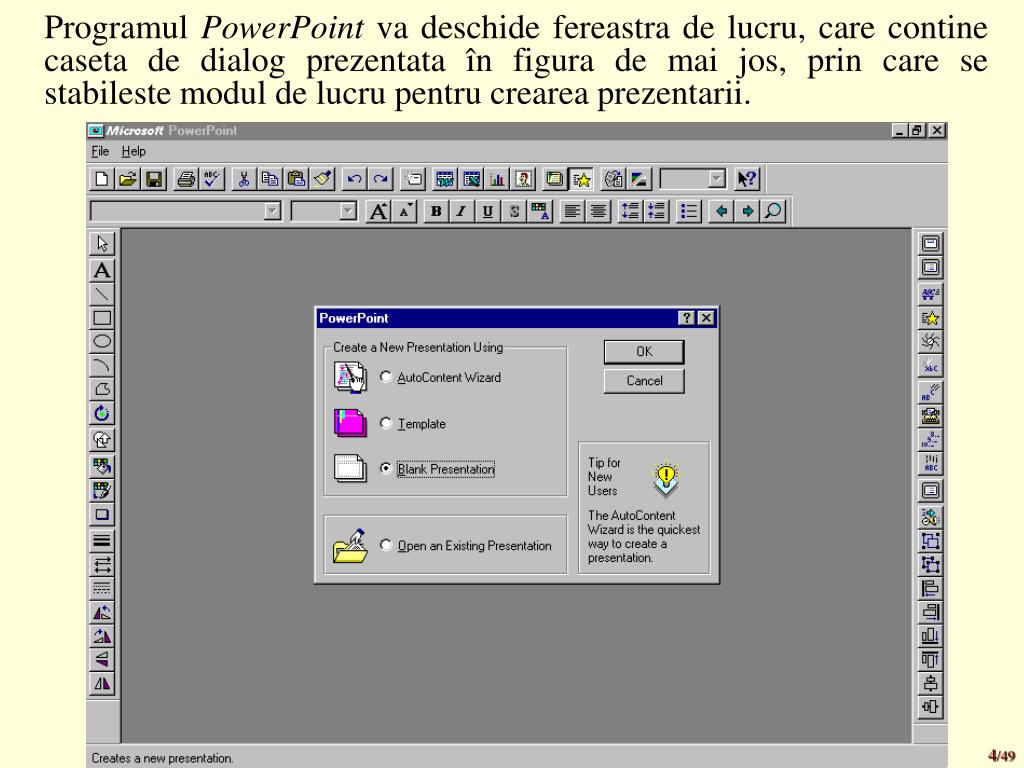Click the Spelling check ABC icon
This screenshot has width=1024, height=768.
click(212, 179)
